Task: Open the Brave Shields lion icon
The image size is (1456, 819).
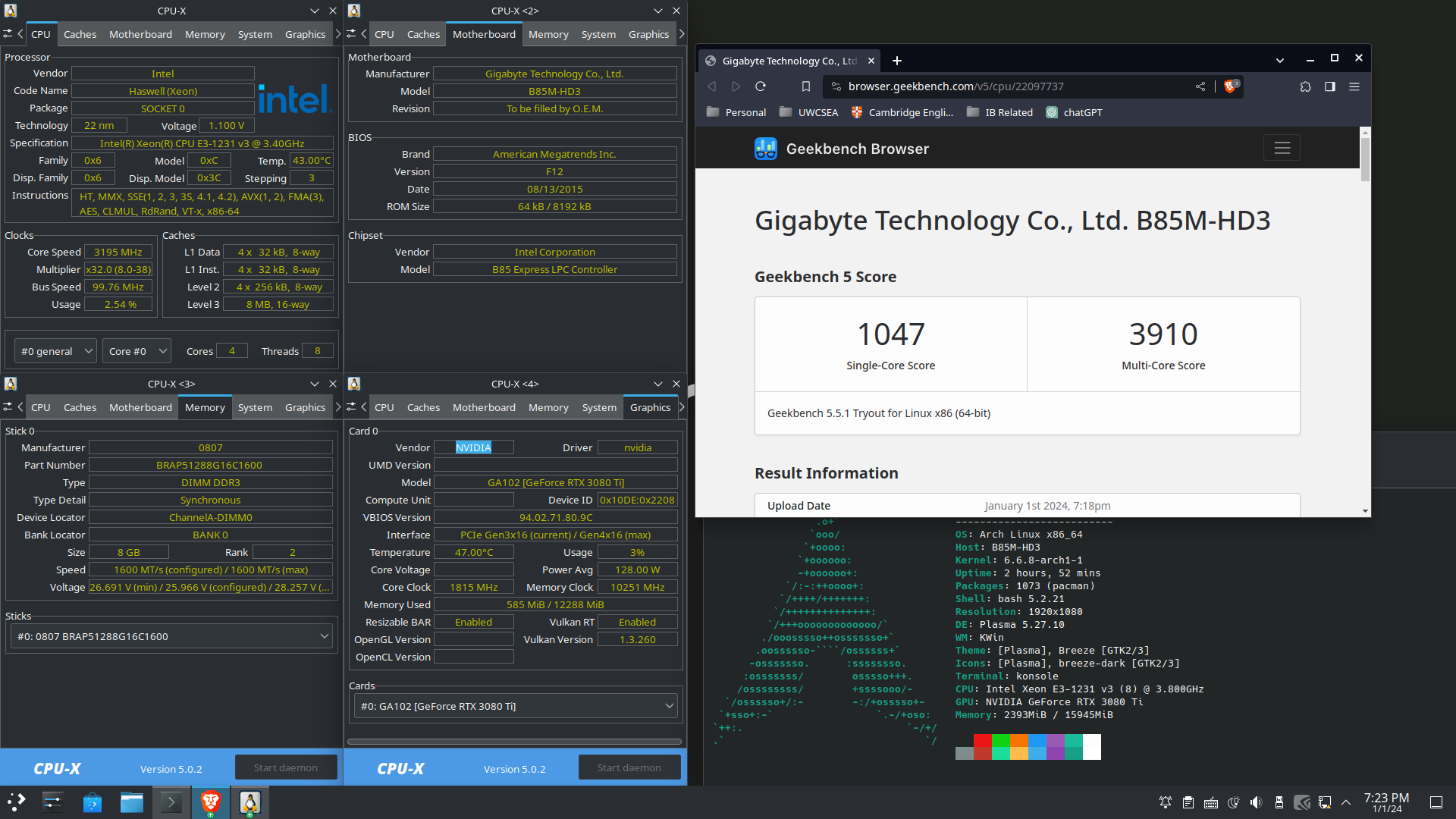Action: pos(1231,86)
